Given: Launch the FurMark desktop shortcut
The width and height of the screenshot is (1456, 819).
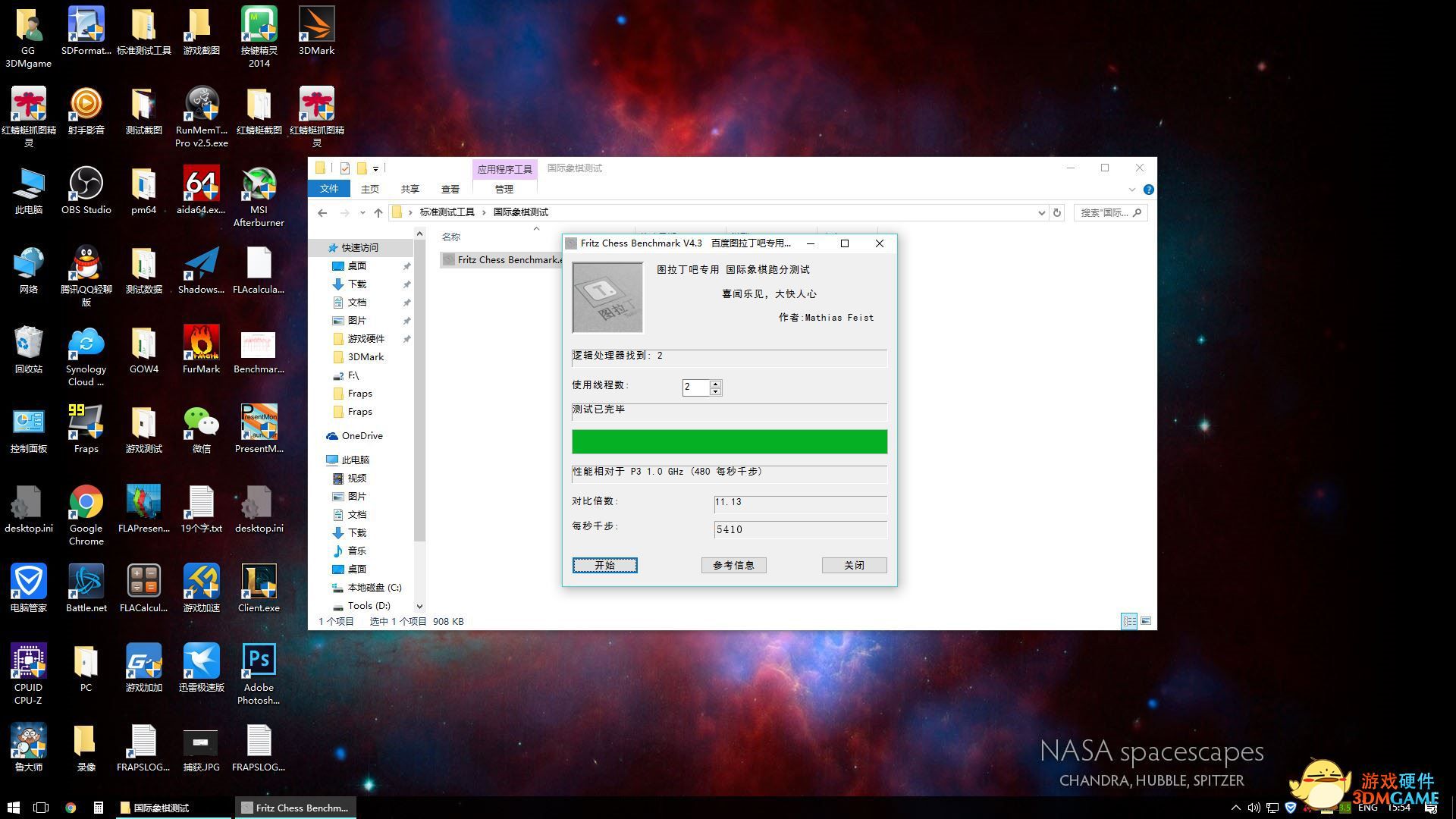Looking at the screenshot, I should [201, 350].
